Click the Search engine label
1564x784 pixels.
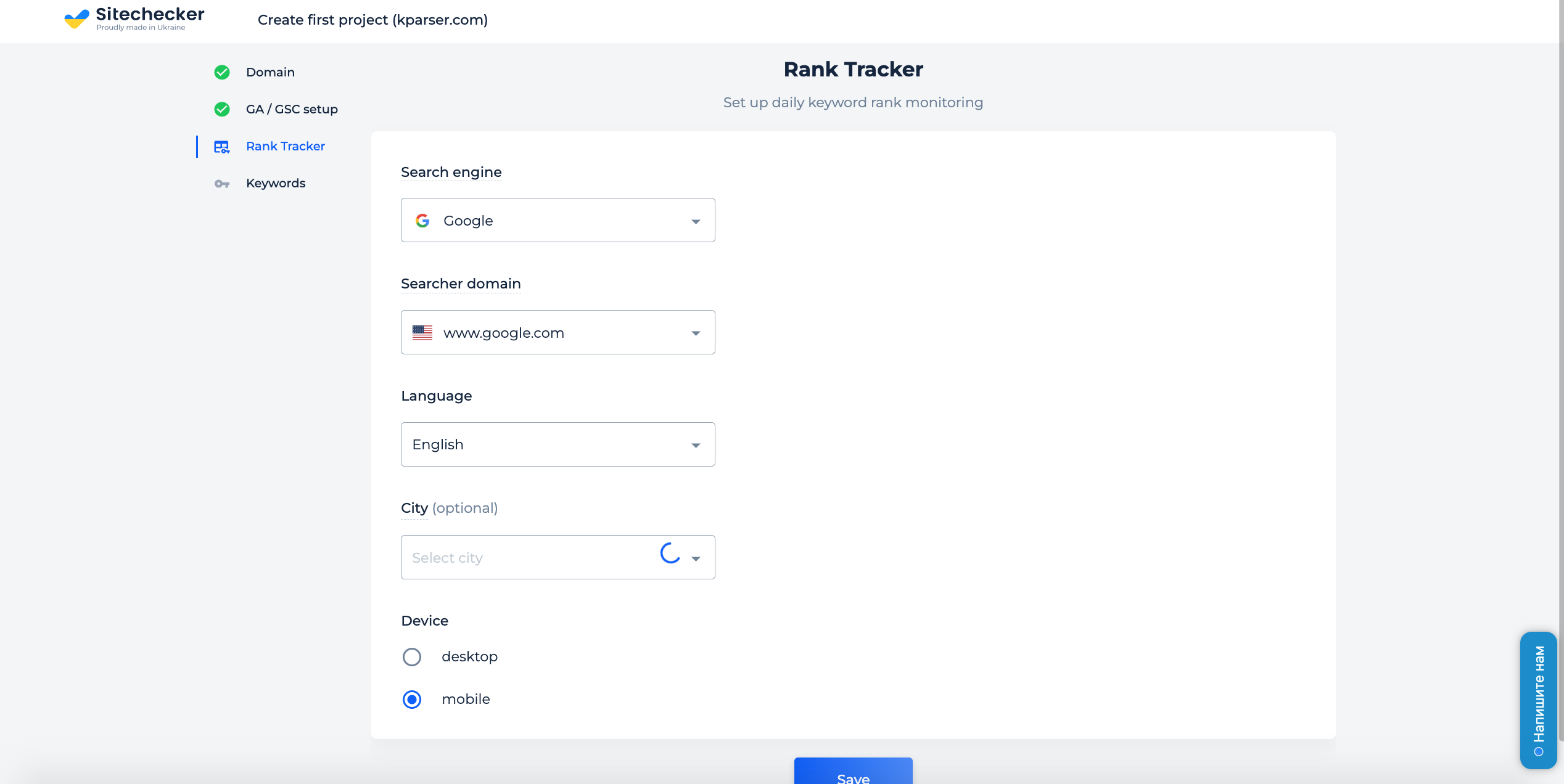(x=451, y=172)
